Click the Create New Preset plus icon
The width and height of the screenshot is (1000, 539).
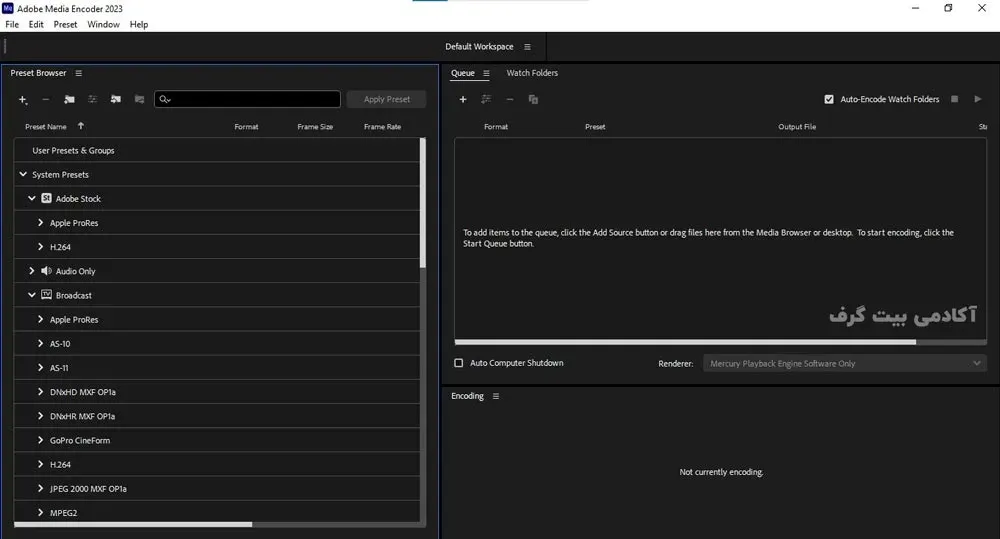[x=23, y=100]
